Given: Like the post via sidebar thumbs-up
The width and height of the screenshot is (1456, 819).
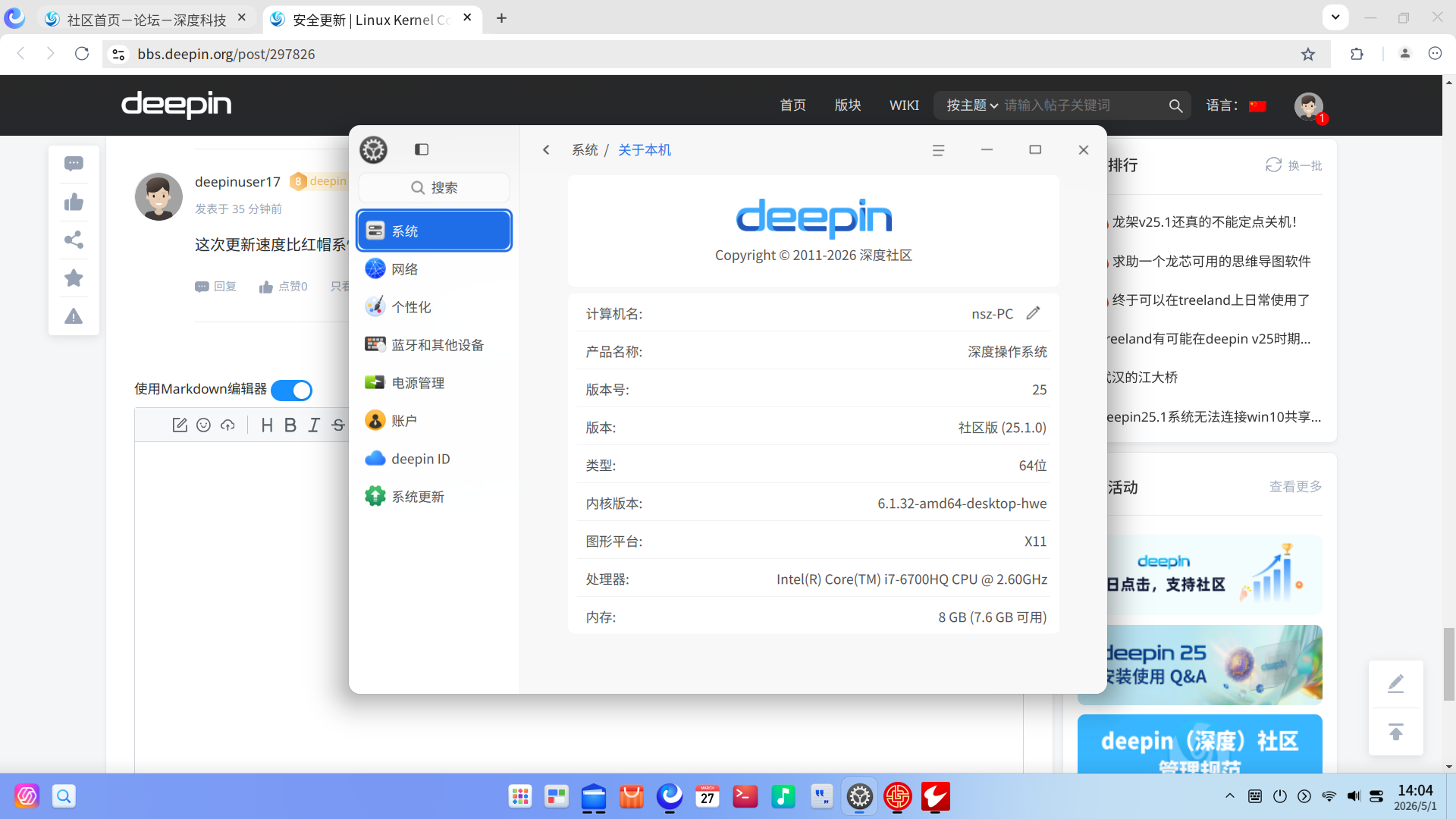Looking at the screenshot, I should click(x=74, y=202).
